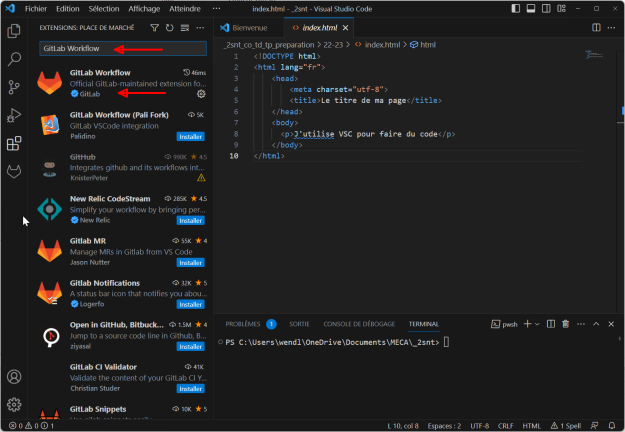Filter extensions with the funnel icon
625x432 pixels.
(154, 27)
